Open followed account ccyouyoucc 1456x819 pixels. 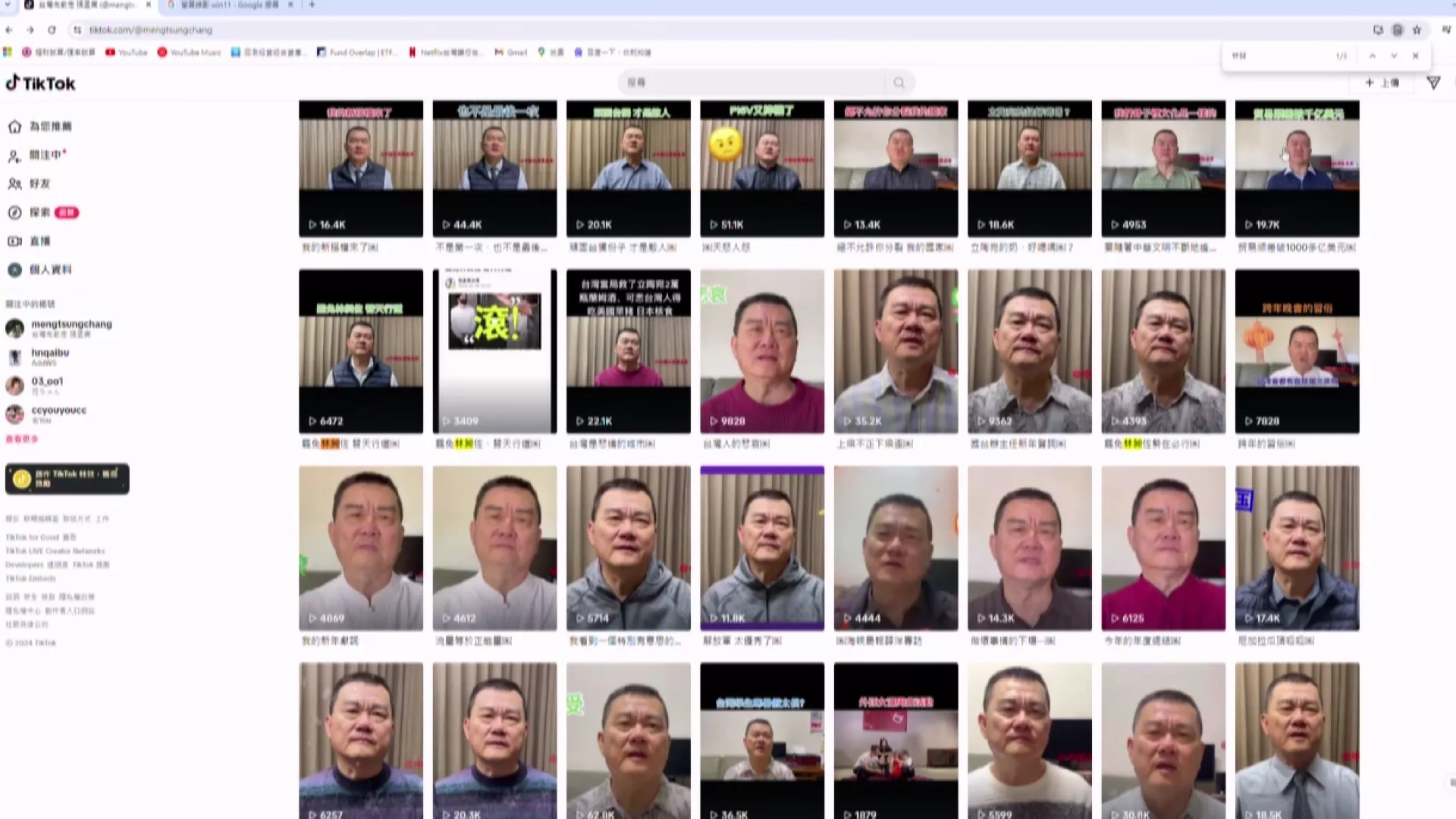(x=46, y=413)
